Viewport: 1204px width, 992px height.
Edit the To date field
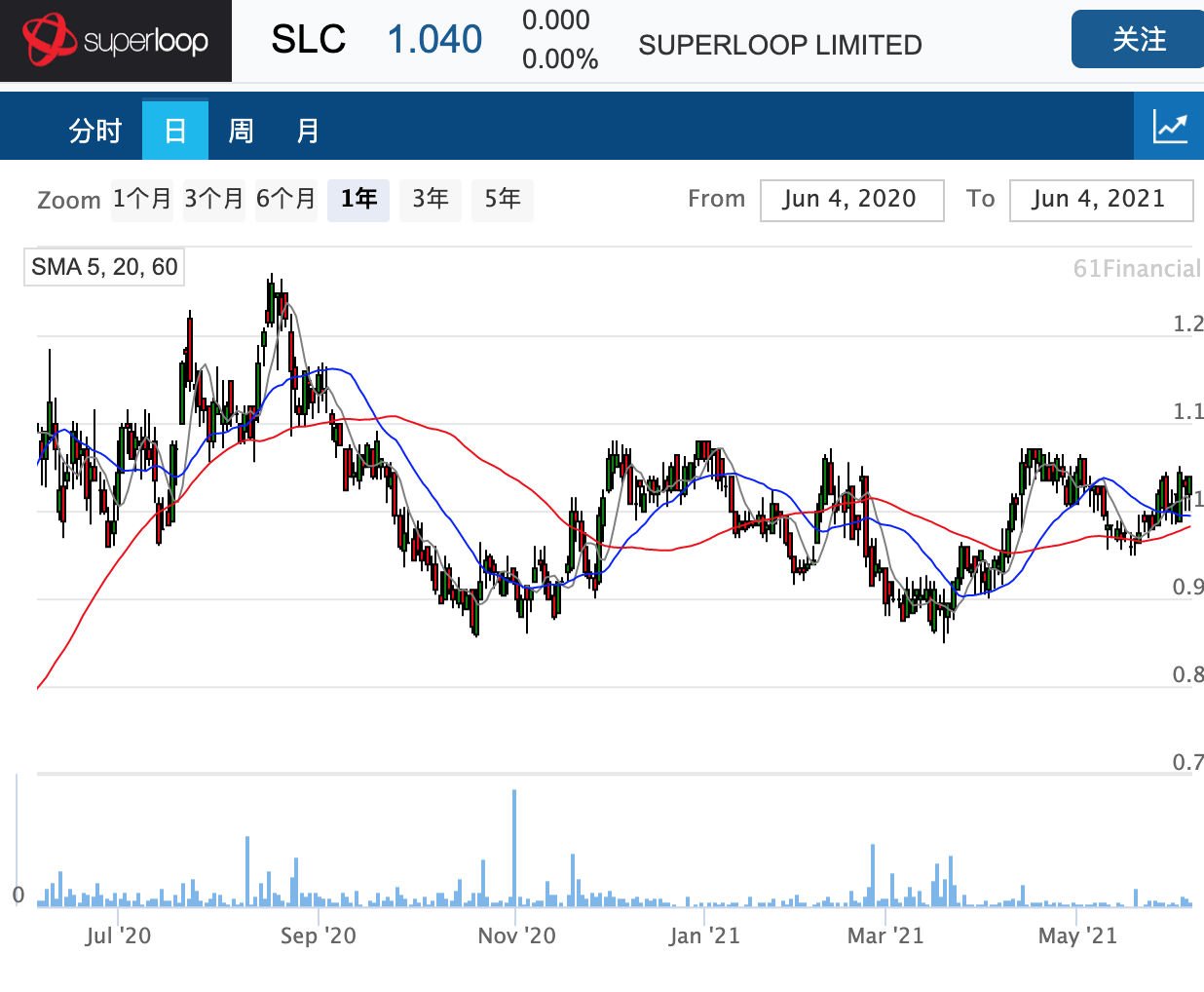(1101, 200)
